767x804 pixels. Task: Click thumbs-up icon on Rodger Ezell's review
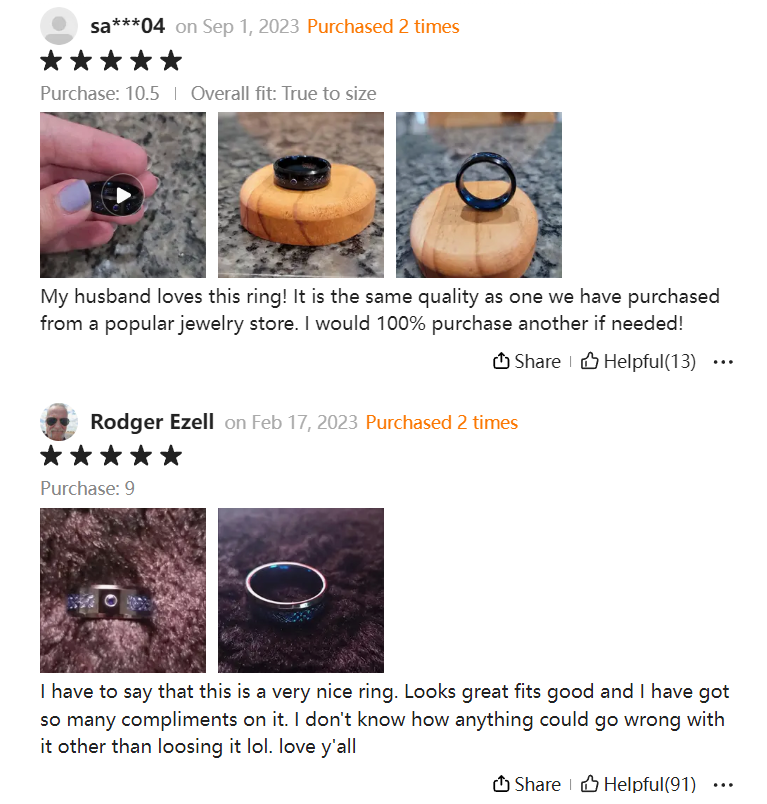click(x=589, y=783)
